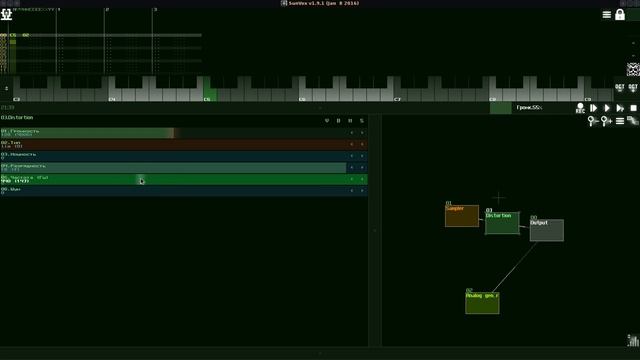Raise the keyboard octave with OCT+ button
The image size is (640, 360).
(x=633, y=87)
